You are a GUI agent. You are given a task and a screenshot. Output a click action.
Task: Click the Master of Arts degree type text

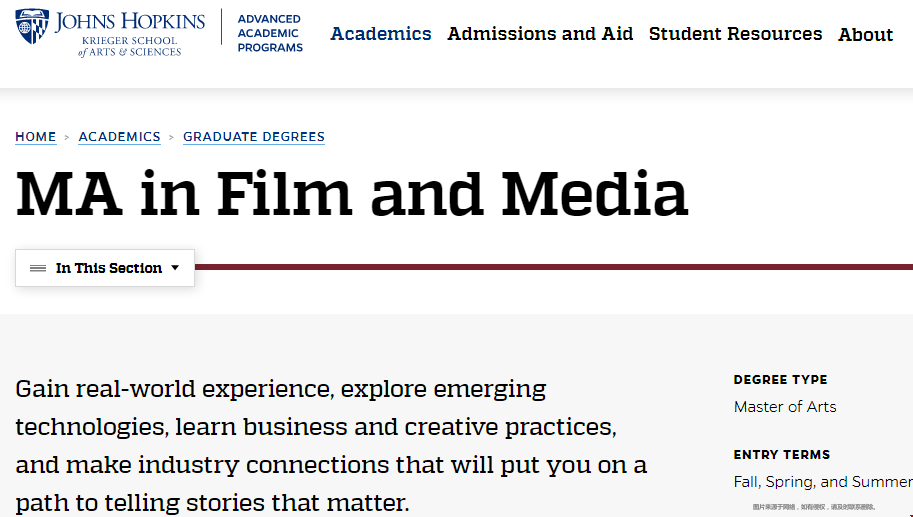(x=785, y=407)
